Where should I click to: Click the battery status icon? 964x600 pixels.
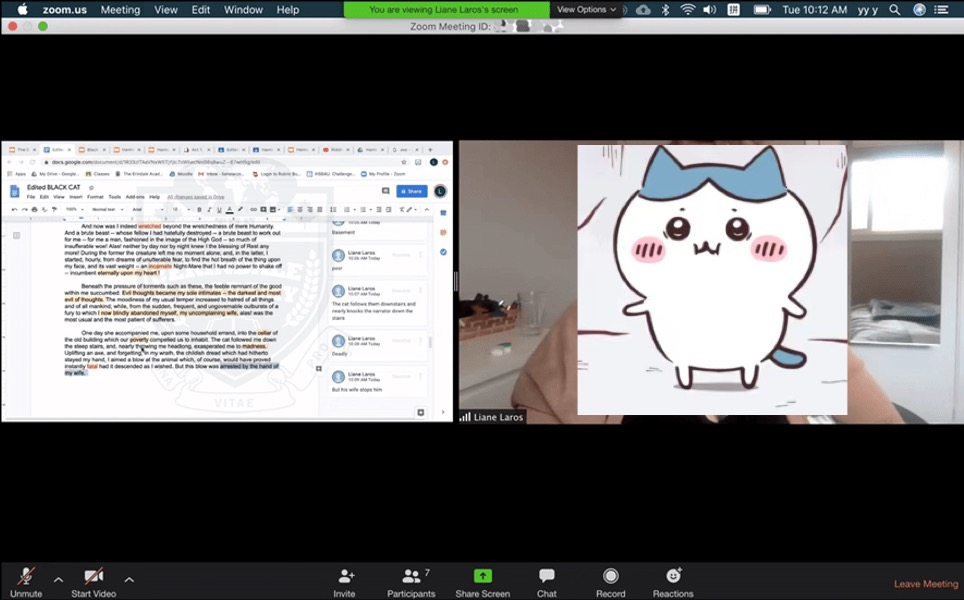coord(762,9)
